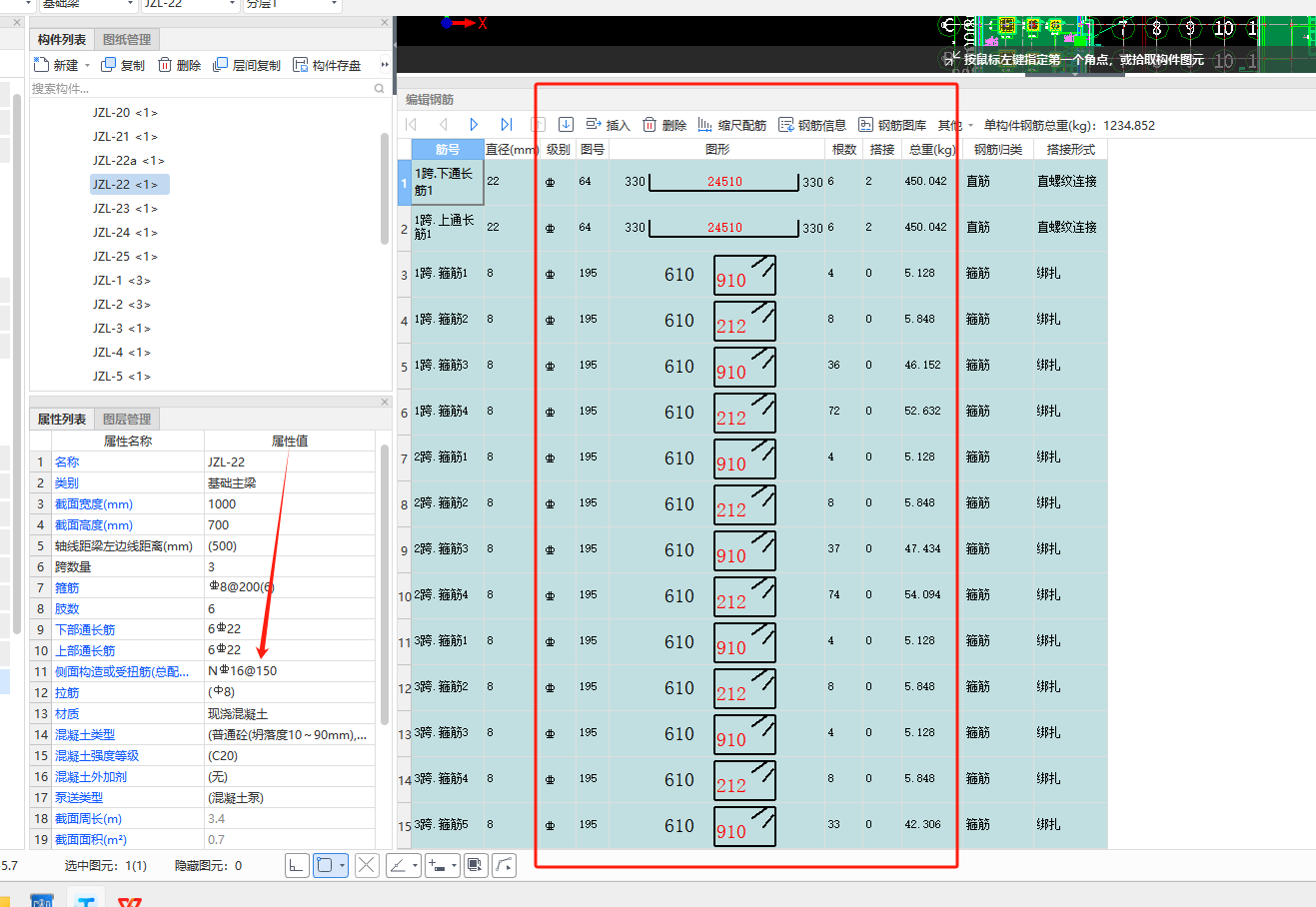Viewport: 1316px width, 907px height.
Task: Select JZL-25 in component list
Action: [x=125, y=257]
